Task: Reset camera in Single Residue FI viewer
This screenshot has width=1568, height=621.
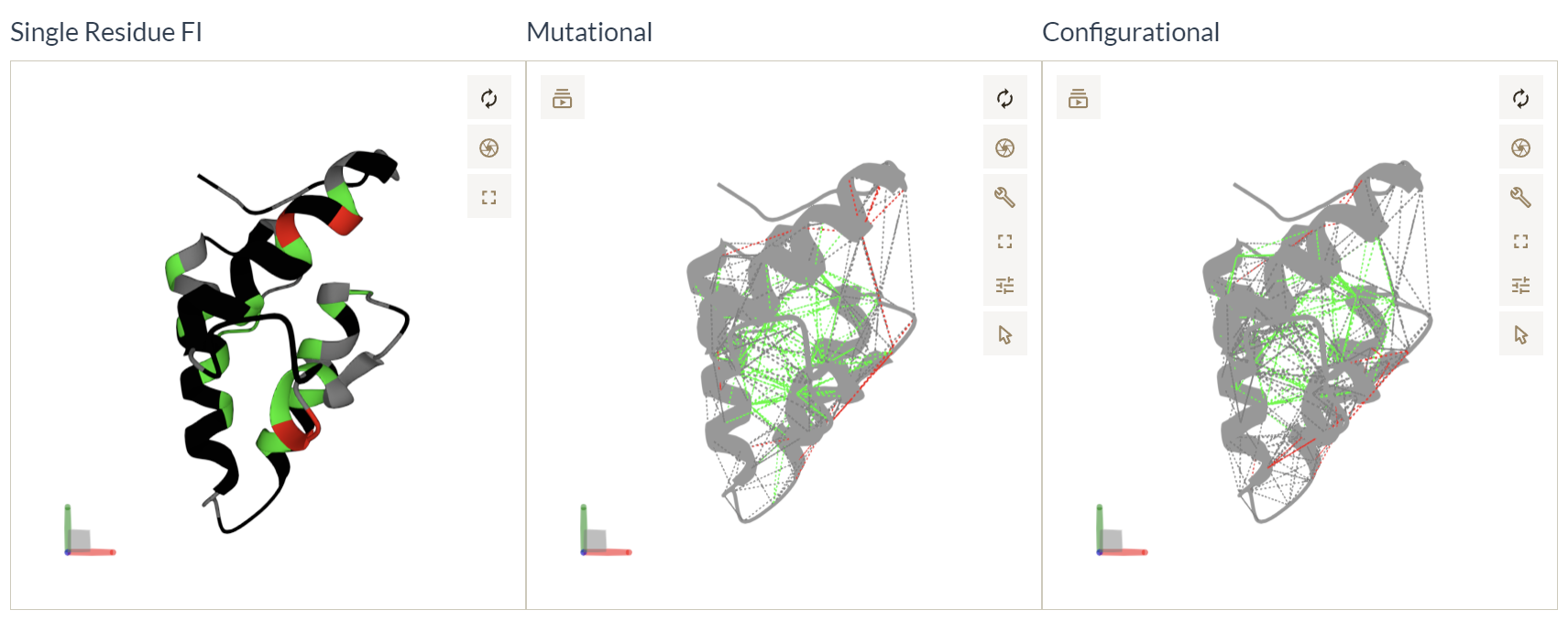Action: [488, 99]
